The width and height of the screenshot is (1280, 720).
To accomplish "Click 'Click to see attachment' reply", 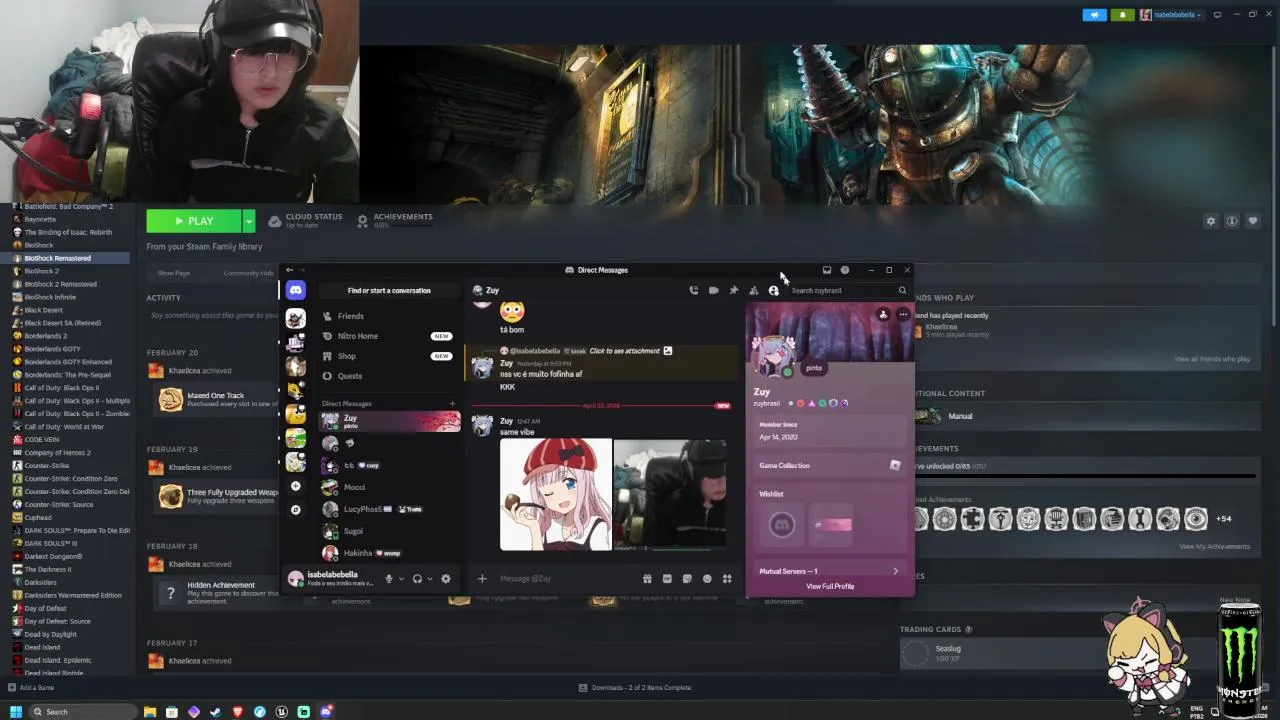I will click(624, 351).
